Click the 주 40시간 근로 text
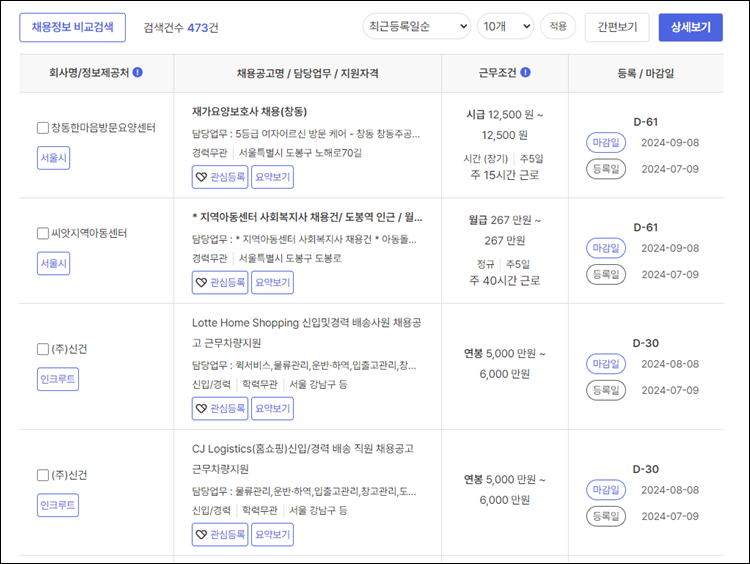 [505, 280]
